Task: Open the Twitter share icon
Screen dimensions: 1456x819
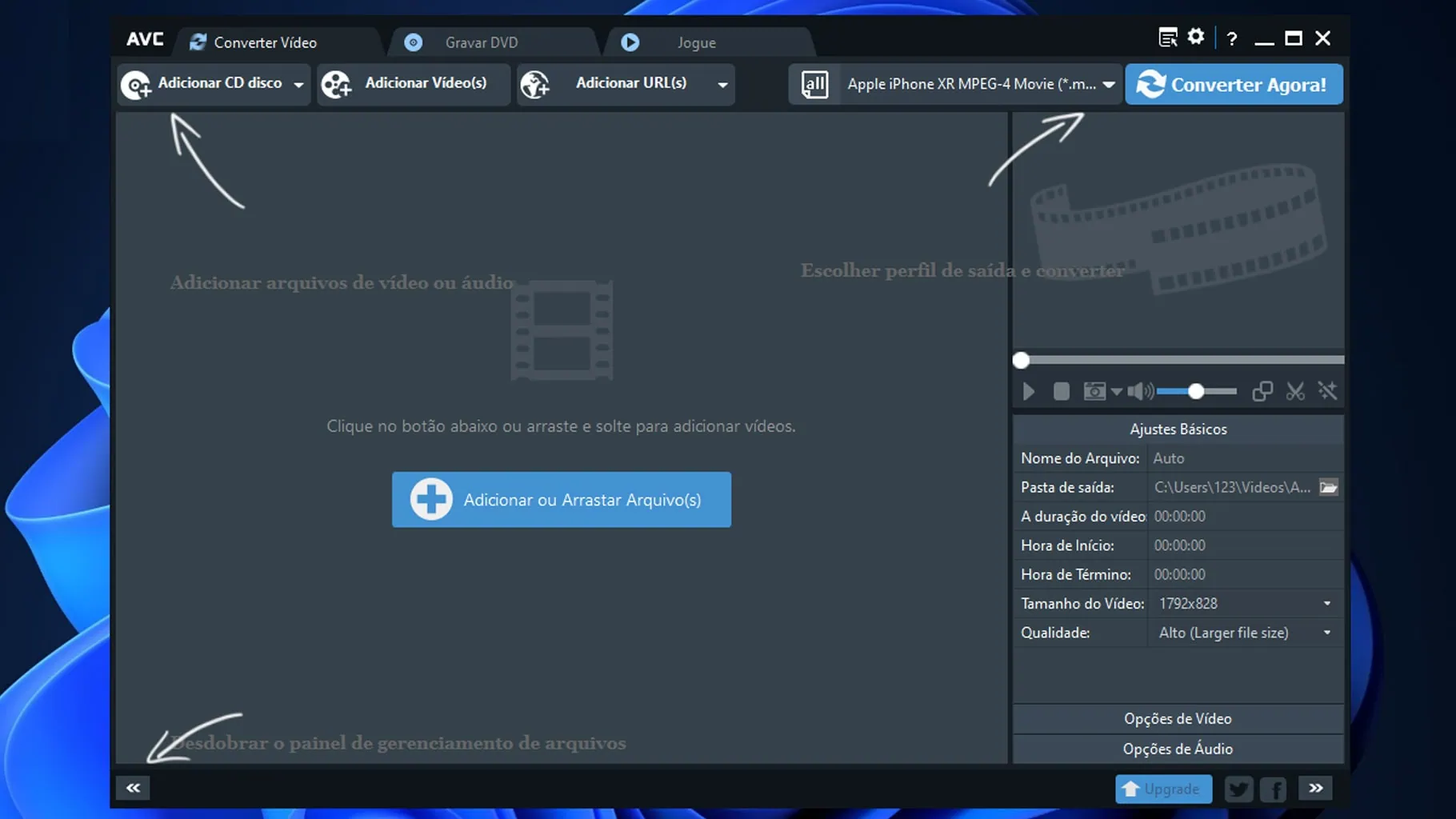Action: tap(1238, 789)
